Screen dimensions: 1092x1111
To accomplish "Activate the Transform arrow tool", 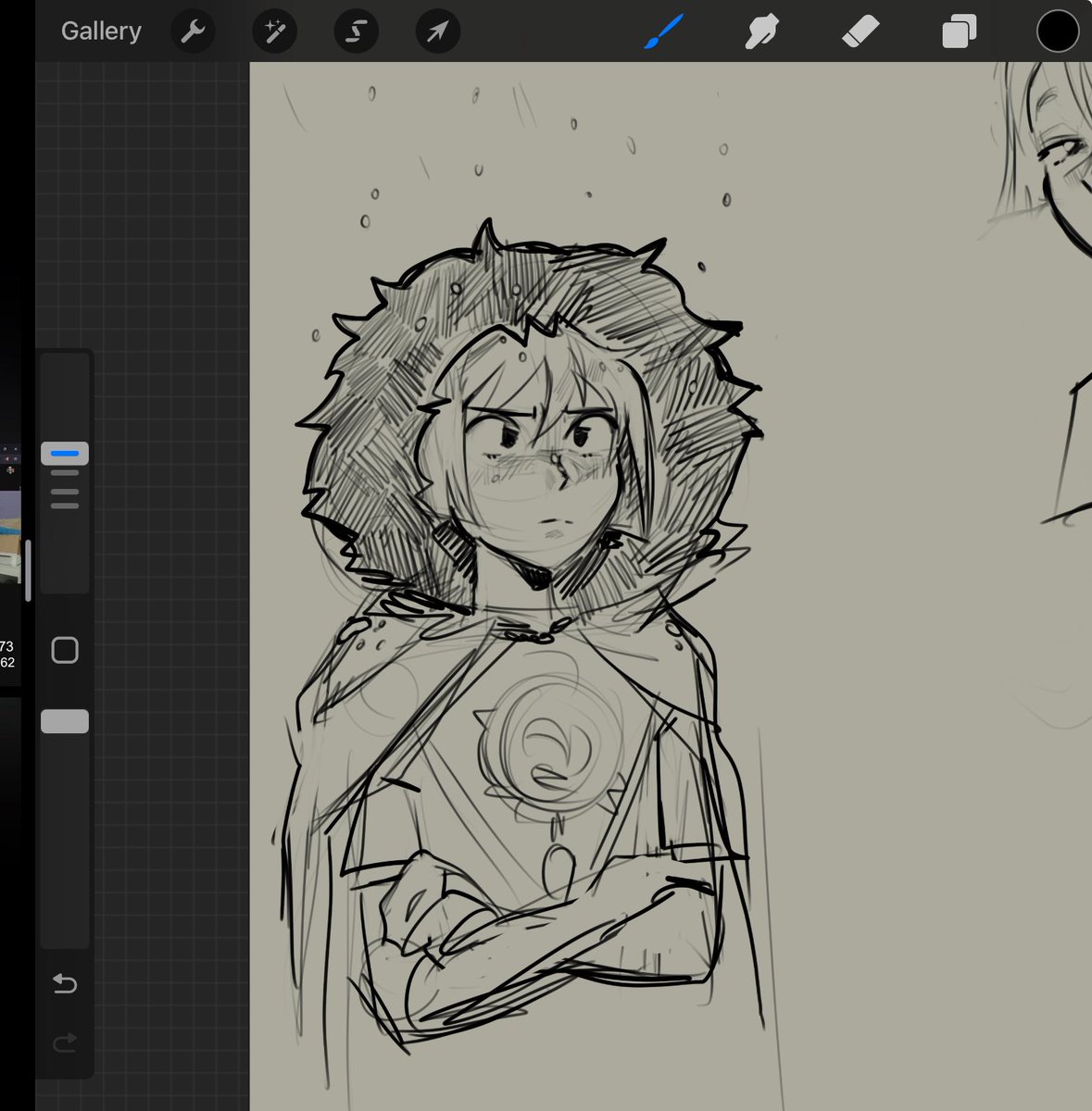I will coord(437,32).
